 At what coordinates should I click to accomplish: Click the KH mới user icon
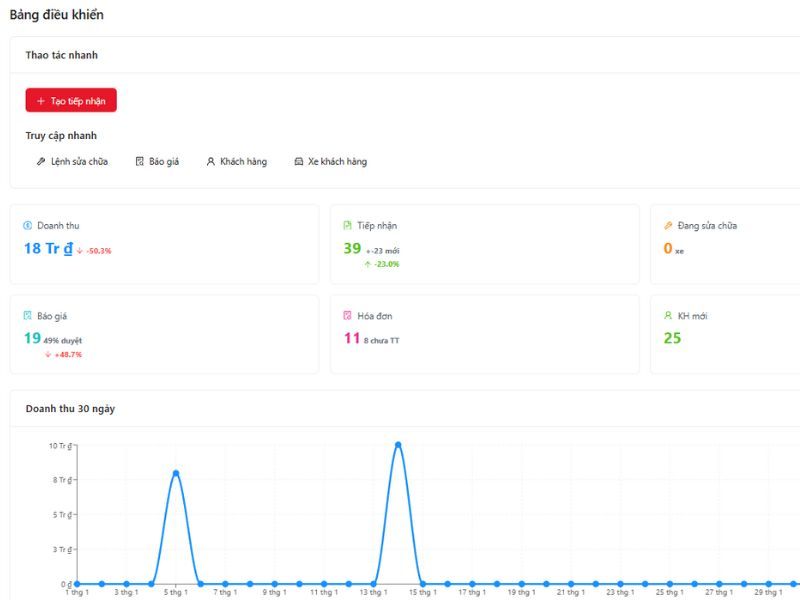pos(668,316)
